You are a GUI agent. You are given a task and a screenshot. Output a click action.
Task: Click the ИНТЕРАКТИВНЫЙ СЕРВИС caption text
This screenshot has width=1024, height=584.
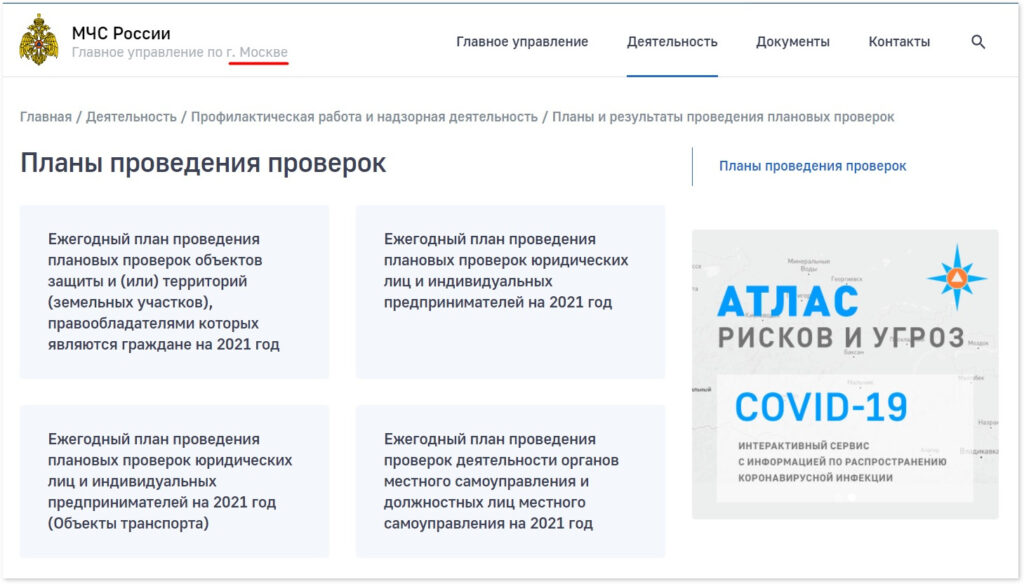click(x=803, y=446)
